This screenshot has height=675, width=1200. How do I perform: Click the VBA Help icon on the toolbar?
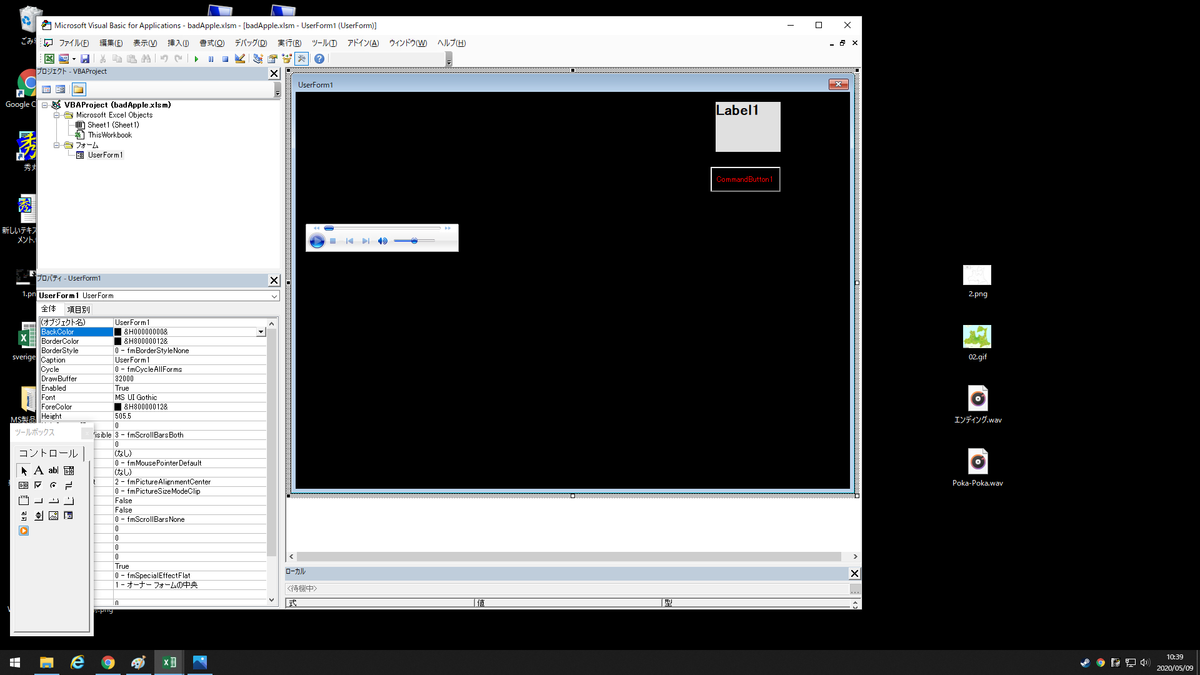point(319,58)
